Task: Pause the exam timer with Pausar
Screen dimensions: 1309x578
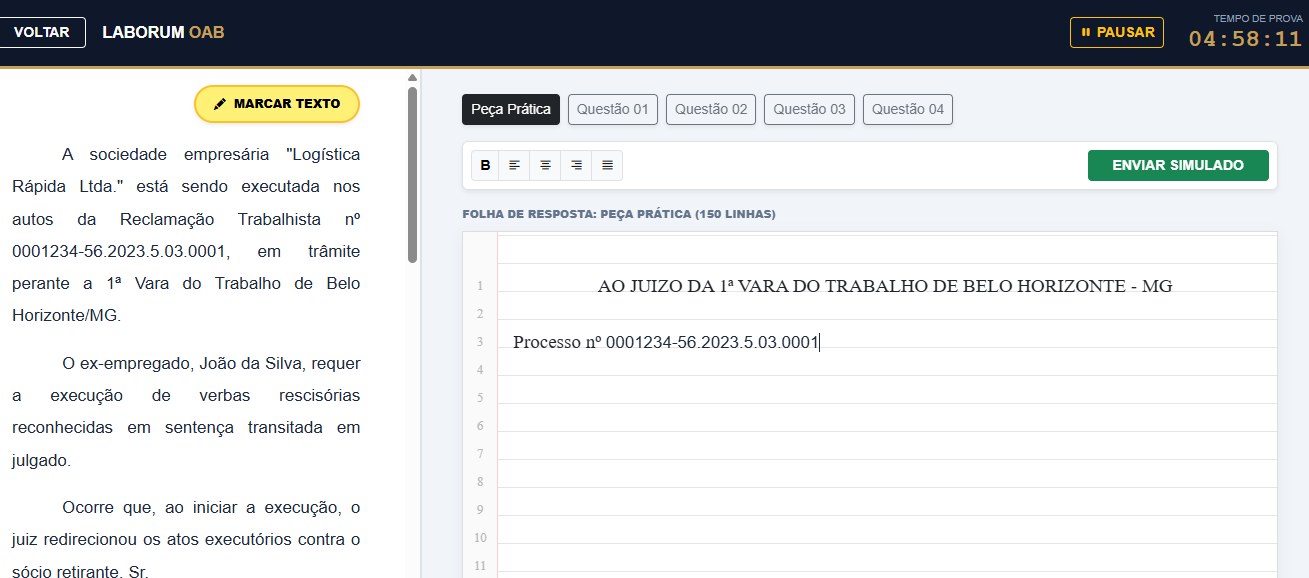Action: pos(1117,32)
